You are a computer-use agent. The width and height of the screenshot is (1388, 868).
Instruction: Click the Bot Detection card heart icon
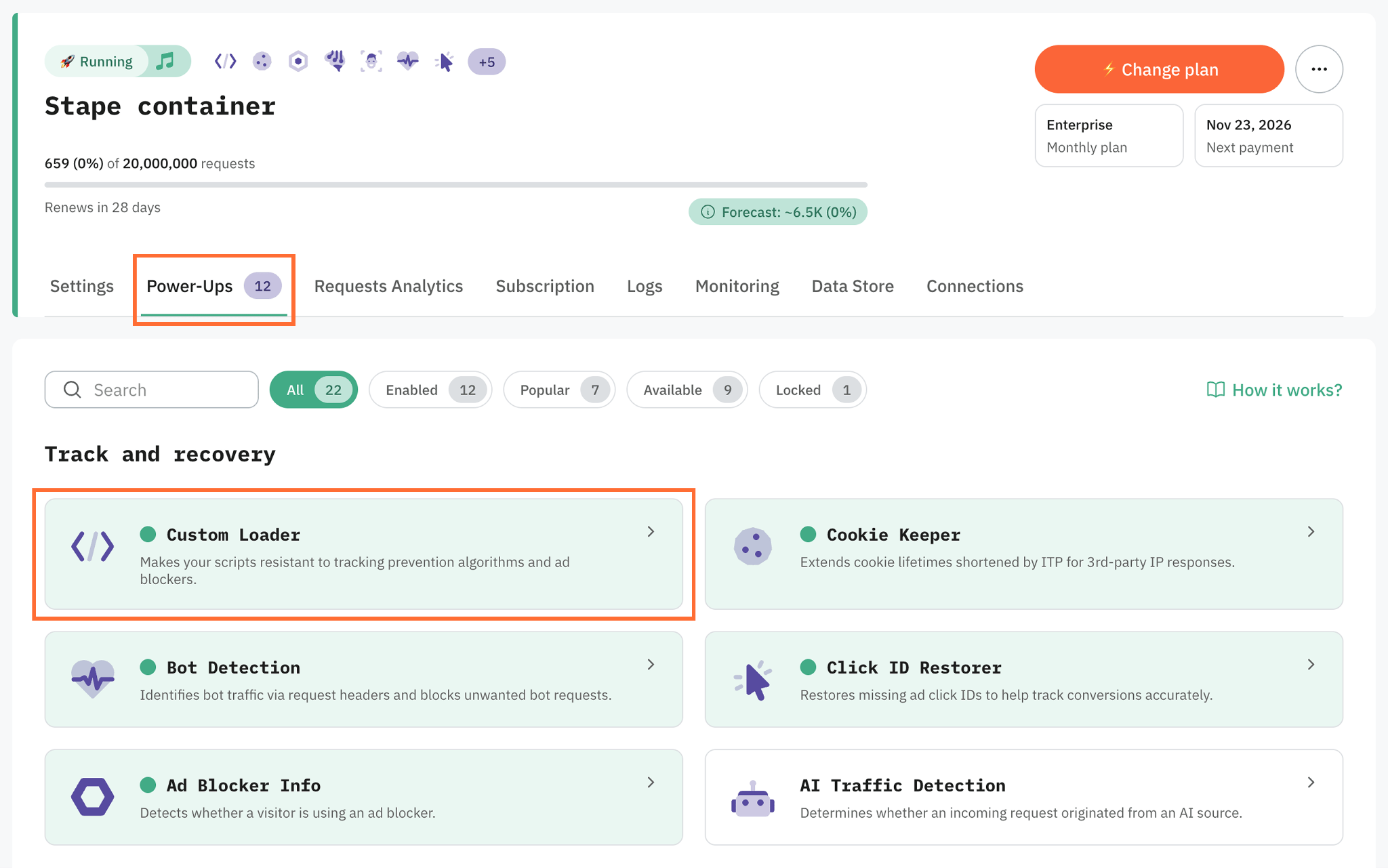tap(93, 679)
